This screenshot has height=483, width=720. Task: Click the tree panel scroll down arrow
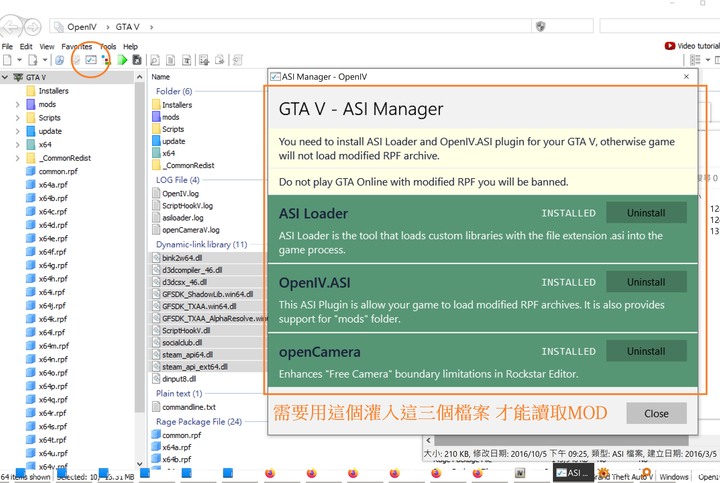click(x=140, y=464)
